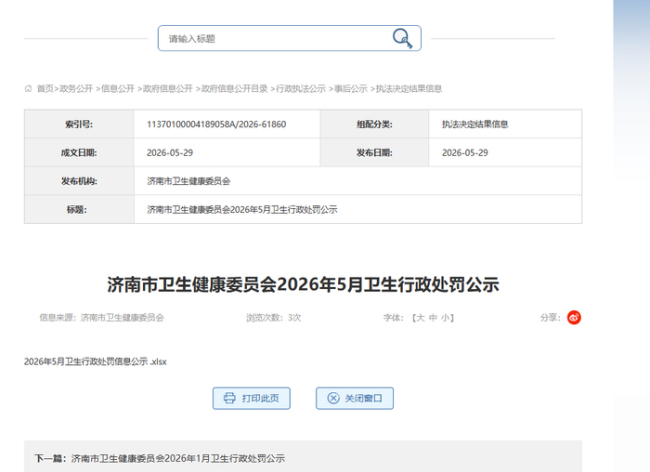Click the 打印此页 button

coord(251,398)
